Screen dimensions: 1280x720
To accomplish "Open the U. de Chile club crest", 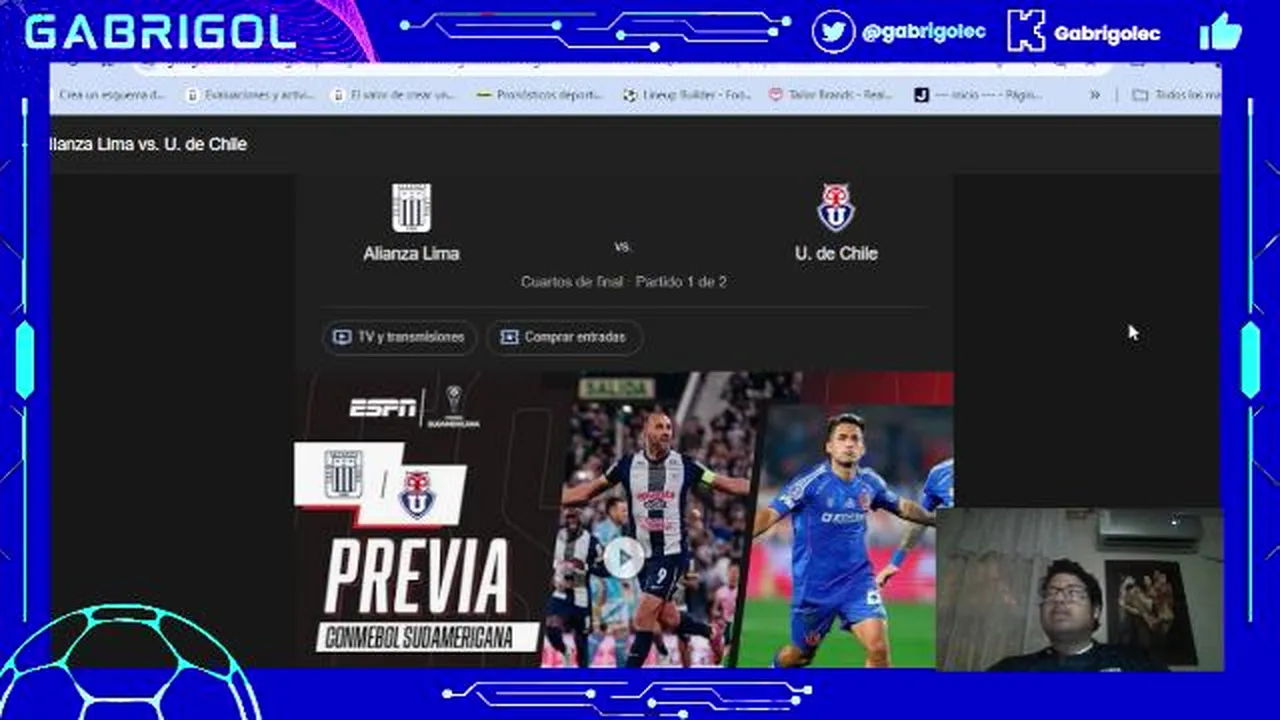I will click(x=836, y=208).
